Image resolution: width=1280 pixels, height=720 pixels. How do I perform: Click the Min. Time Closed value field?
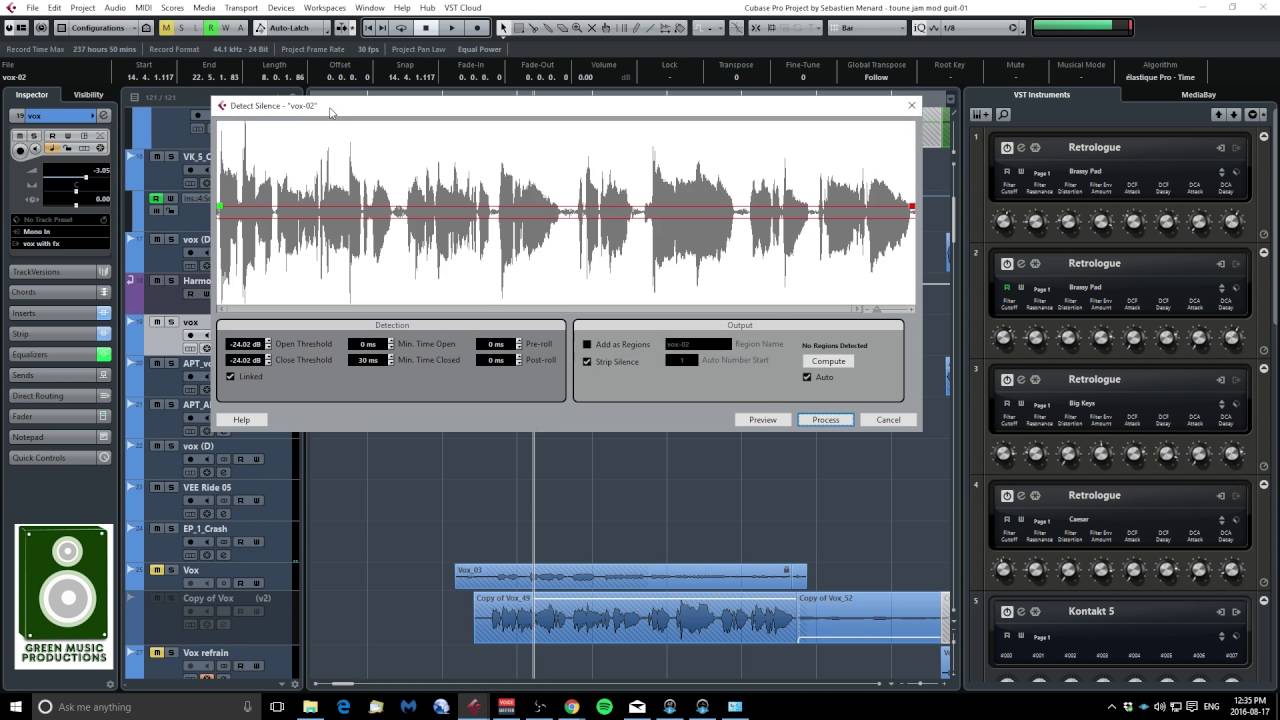(x=367, y=360)
